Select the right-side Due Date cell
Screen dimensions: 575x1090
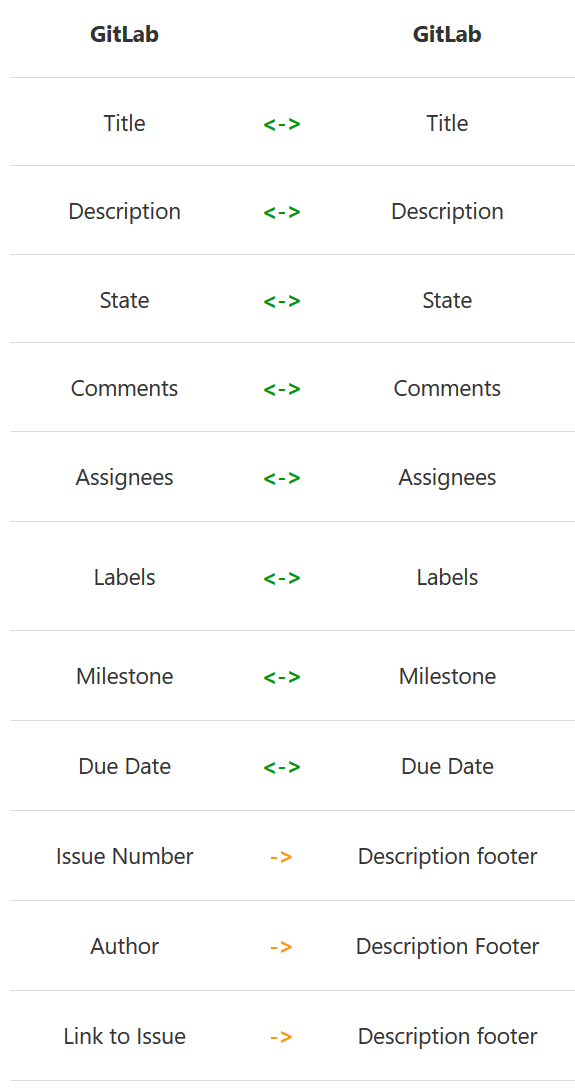(x=447, y=766)
